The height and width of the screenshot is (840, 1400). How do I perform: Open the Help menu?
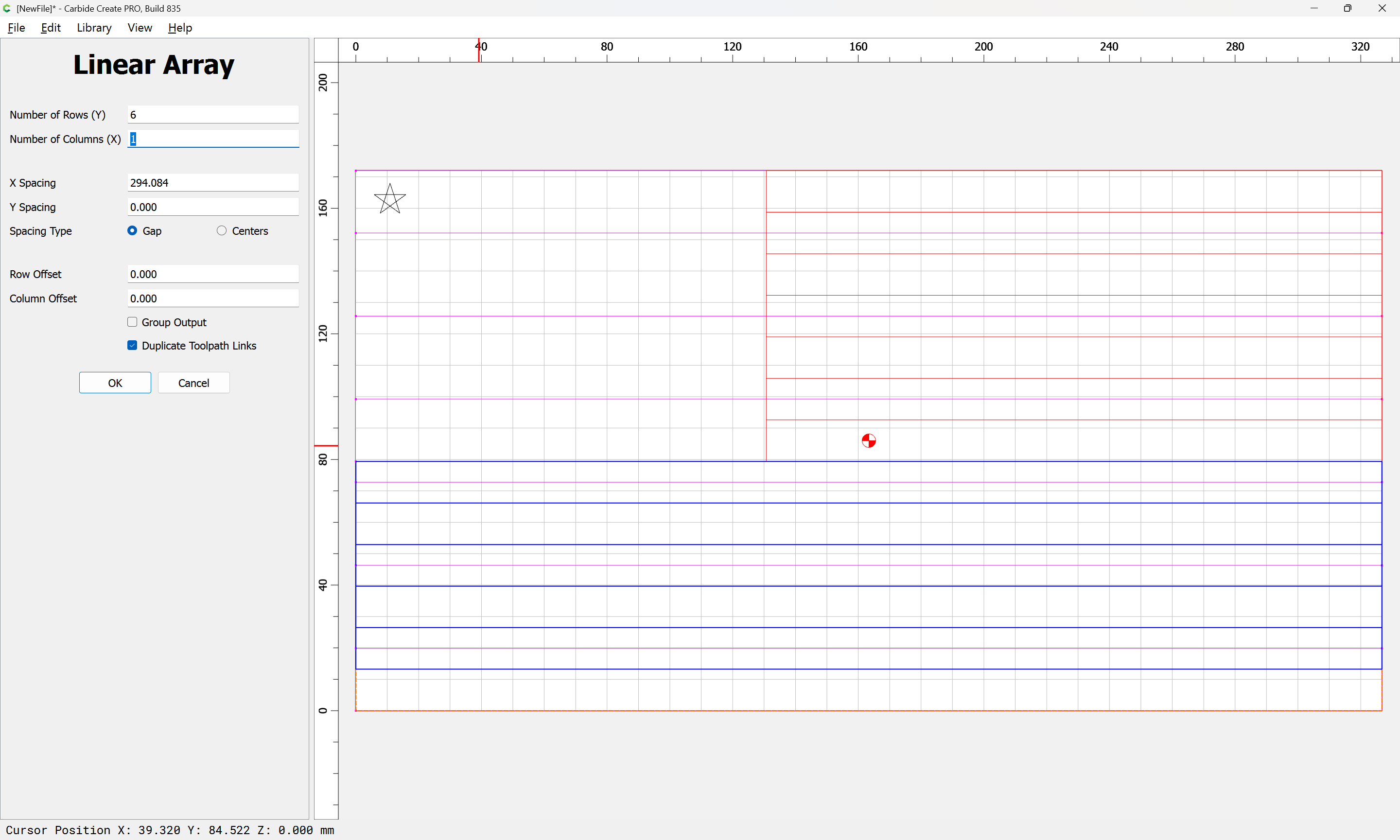point(180,28)
